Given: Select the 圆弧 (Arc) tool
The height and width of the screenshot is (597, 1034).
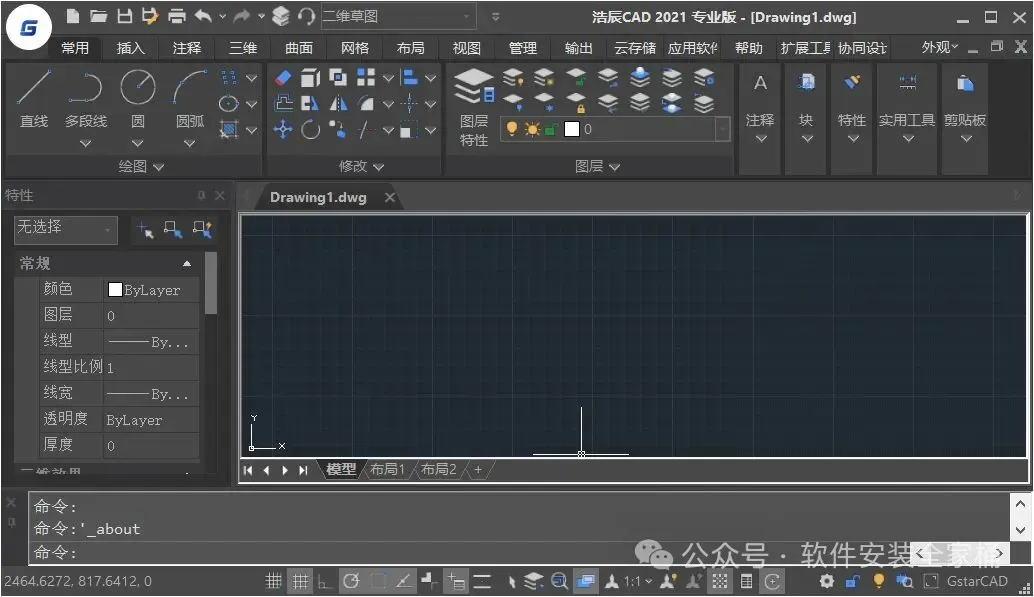Looking at the screenshot, I should point(190,98).
